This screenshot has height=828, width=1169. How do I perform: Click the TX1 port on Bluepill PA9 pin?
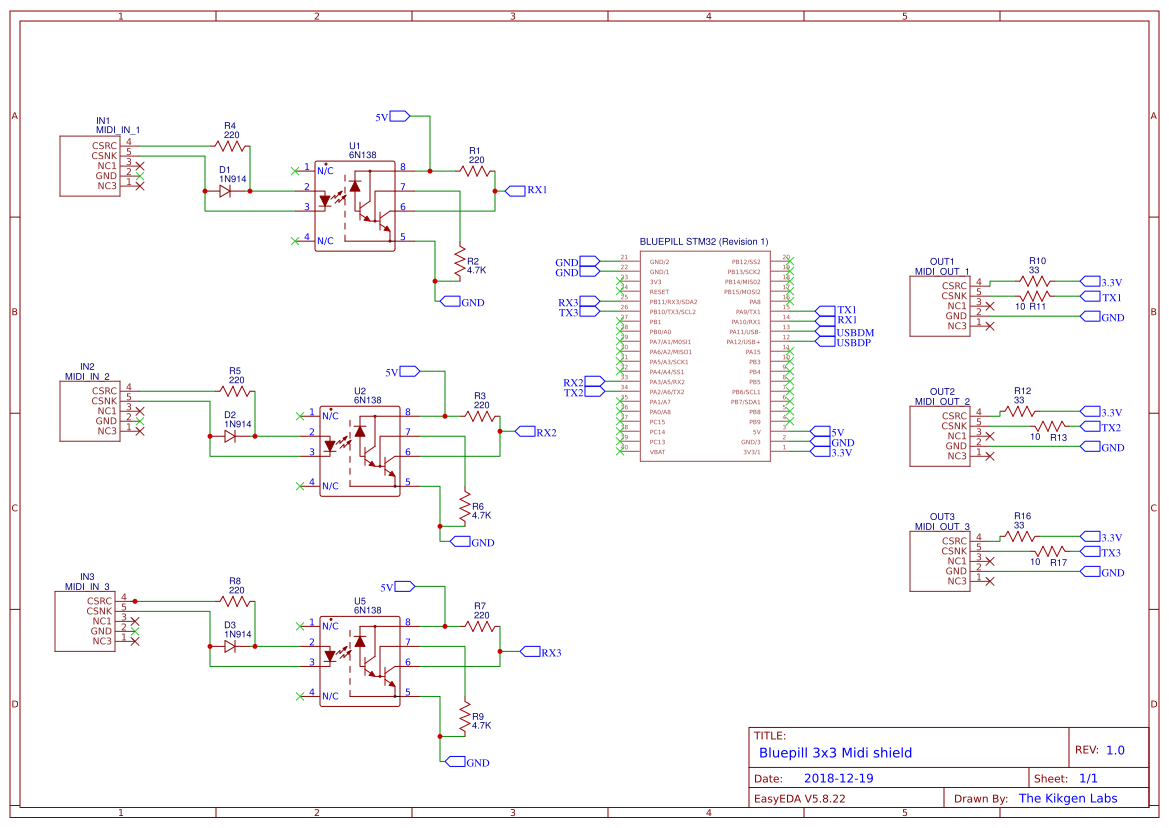(x=825, y=310)
